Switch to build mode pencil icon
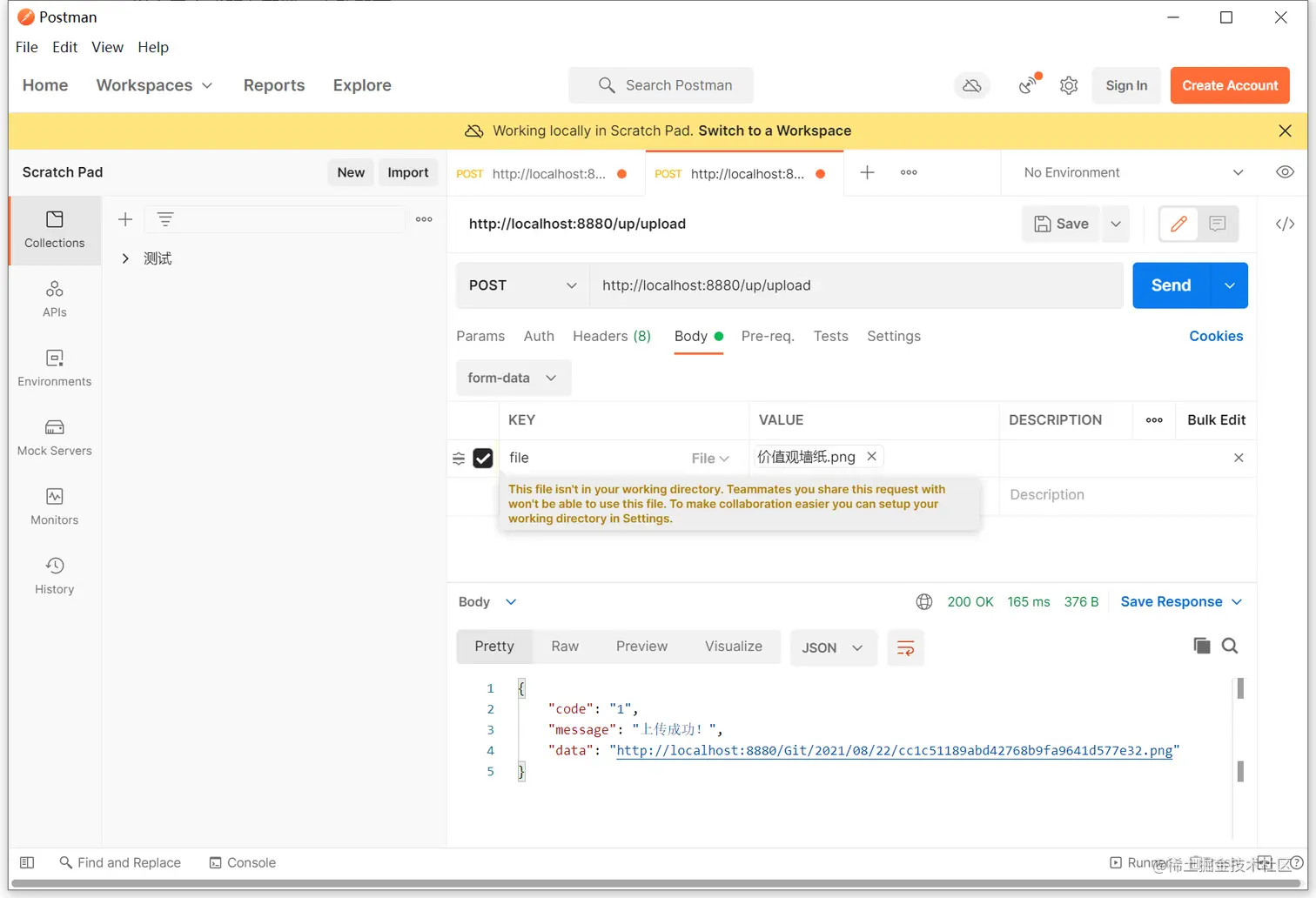The height and width of the screenshot is (898, 1316). [x=1178, y=224]
